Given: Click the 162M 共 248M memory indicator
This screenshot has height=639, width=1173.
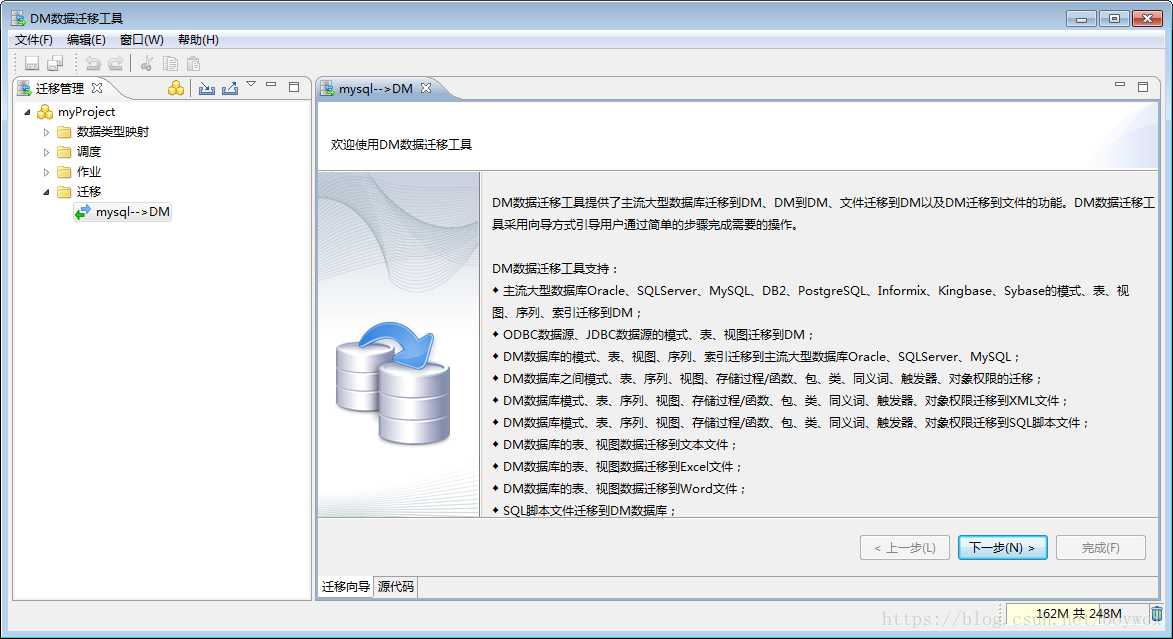Looking at the screenshot, I should tap(1077, 614).
